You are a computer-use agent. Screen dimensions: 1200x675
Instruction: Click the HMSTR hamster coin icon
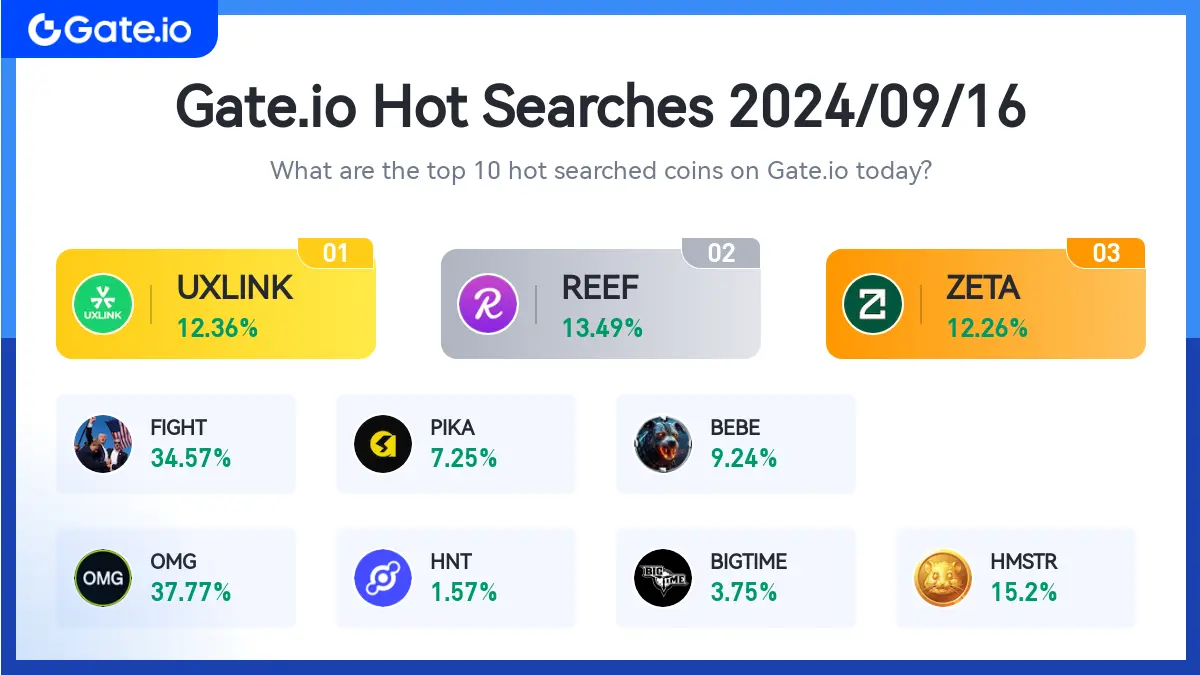[943, 578]
